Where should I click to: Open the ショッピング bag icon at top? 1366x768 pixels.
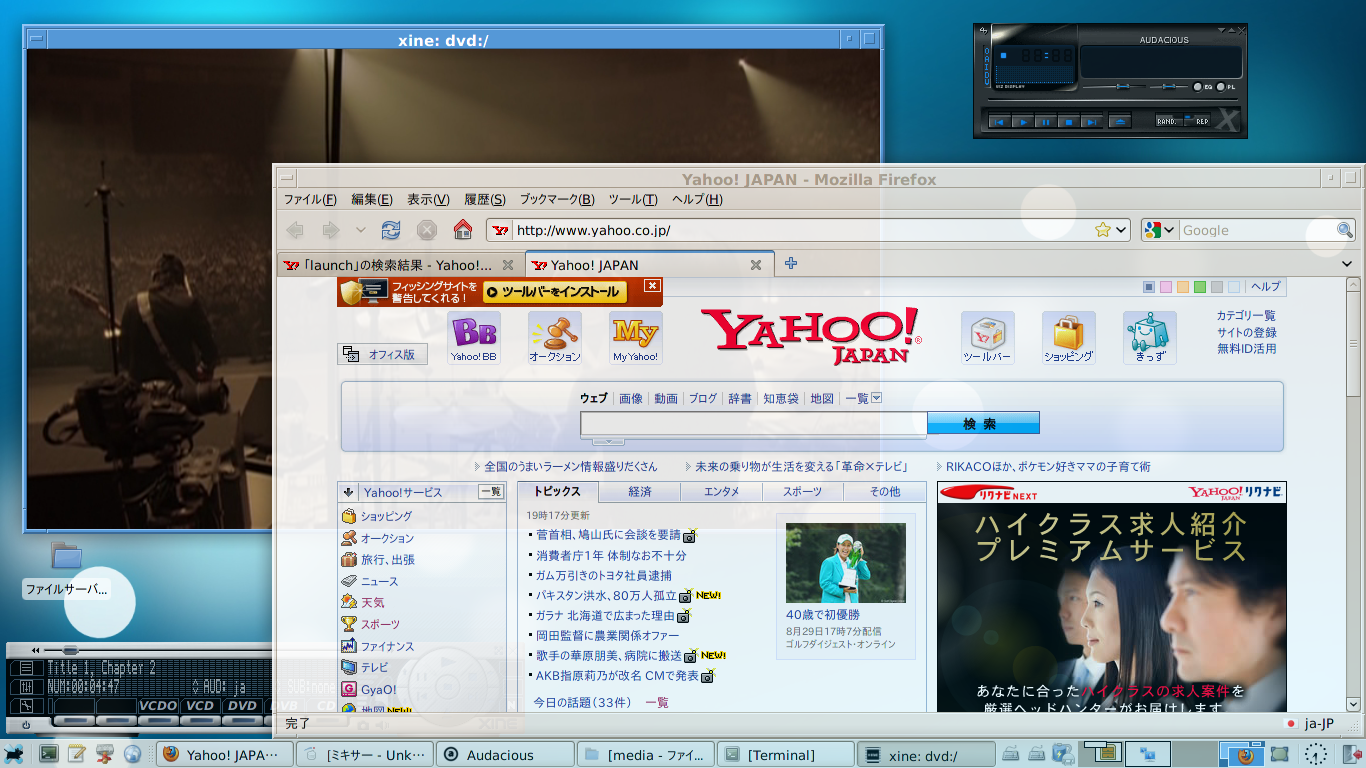tap(1069, 338)
